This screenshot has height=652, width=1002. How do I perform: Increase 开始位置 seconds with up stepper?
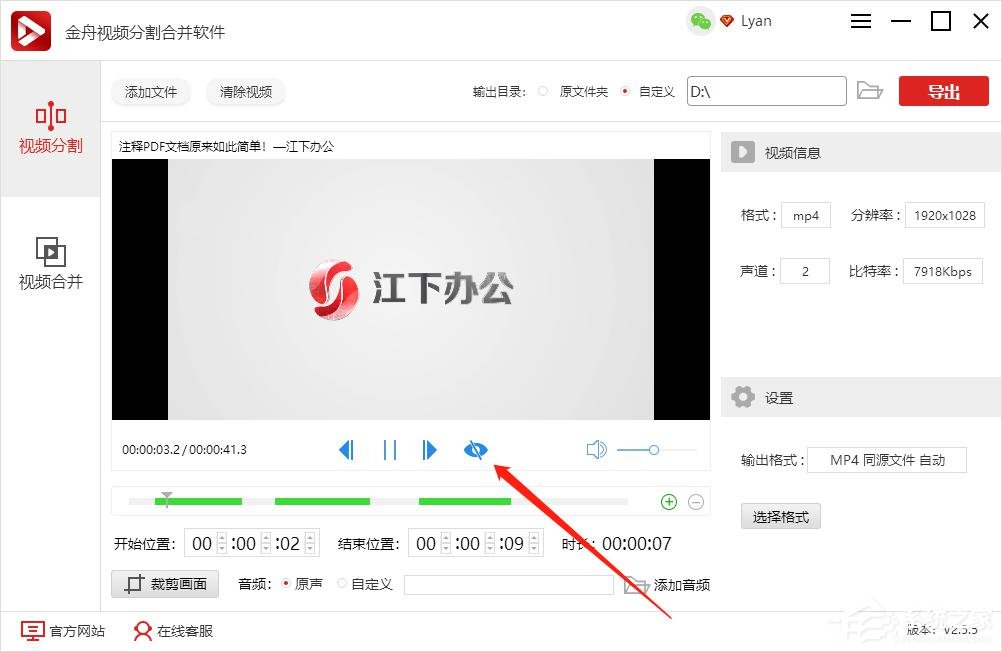pyautogui.click(x=308, y=538)
